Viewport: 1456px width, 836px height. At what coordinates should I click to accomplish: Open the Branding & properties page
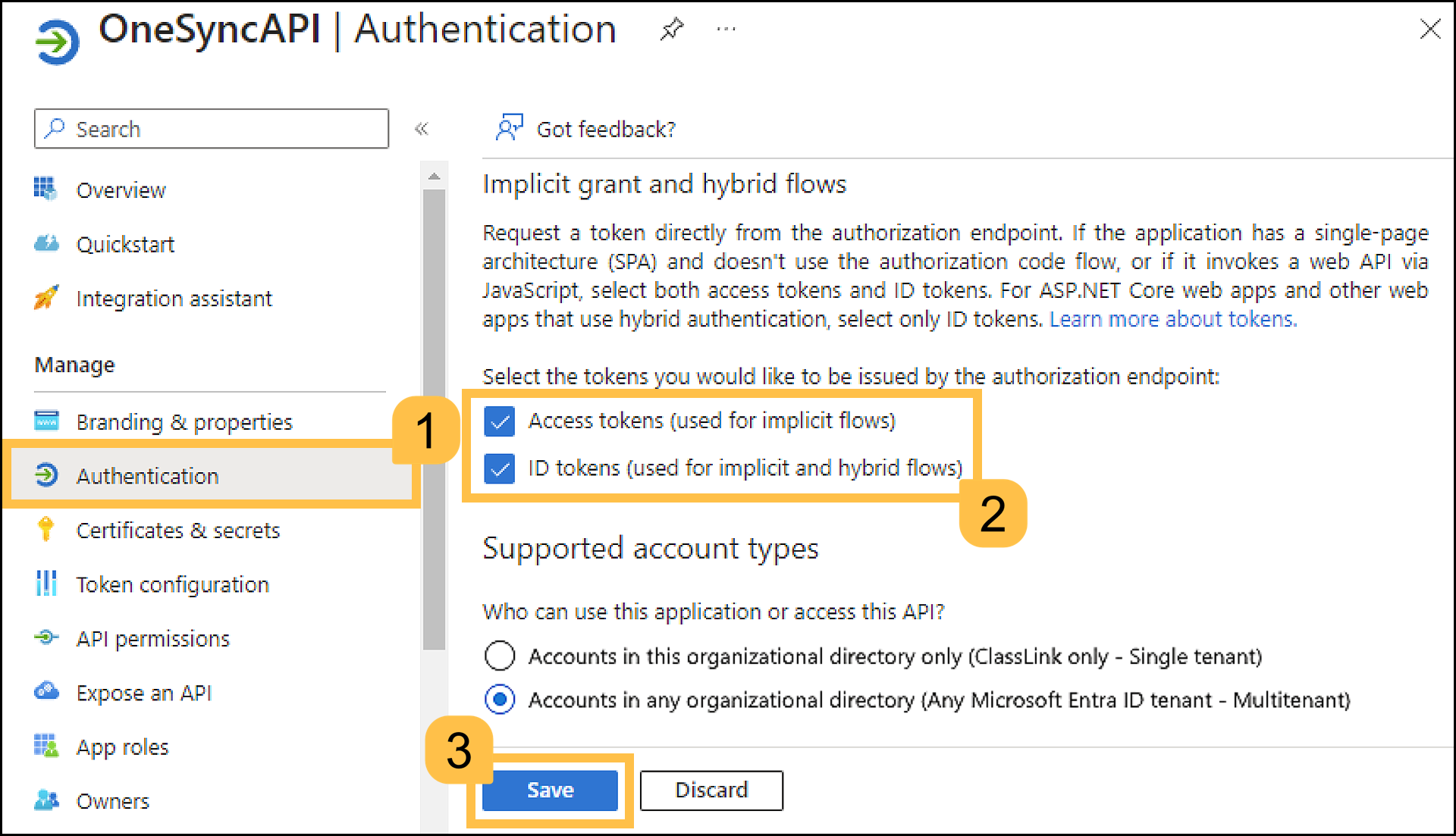pyautogui.click(x=184, y=421)
